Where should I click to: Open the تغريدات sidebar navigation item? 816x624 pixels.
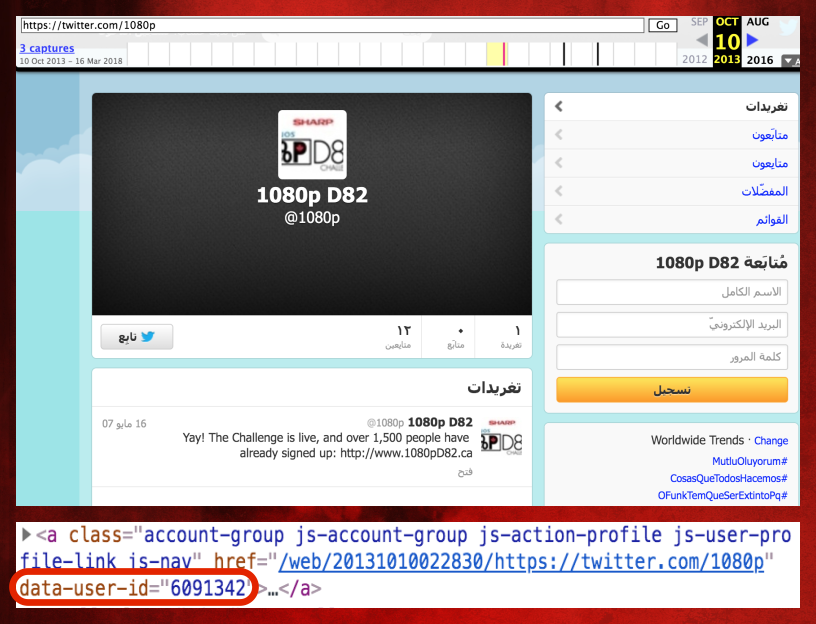click(671, 107)
